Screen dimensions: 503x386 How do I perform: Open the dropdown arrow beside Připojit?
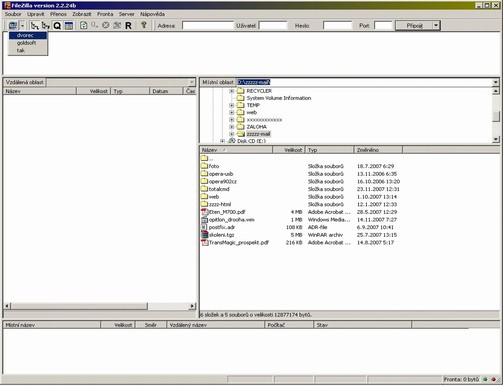436,26
